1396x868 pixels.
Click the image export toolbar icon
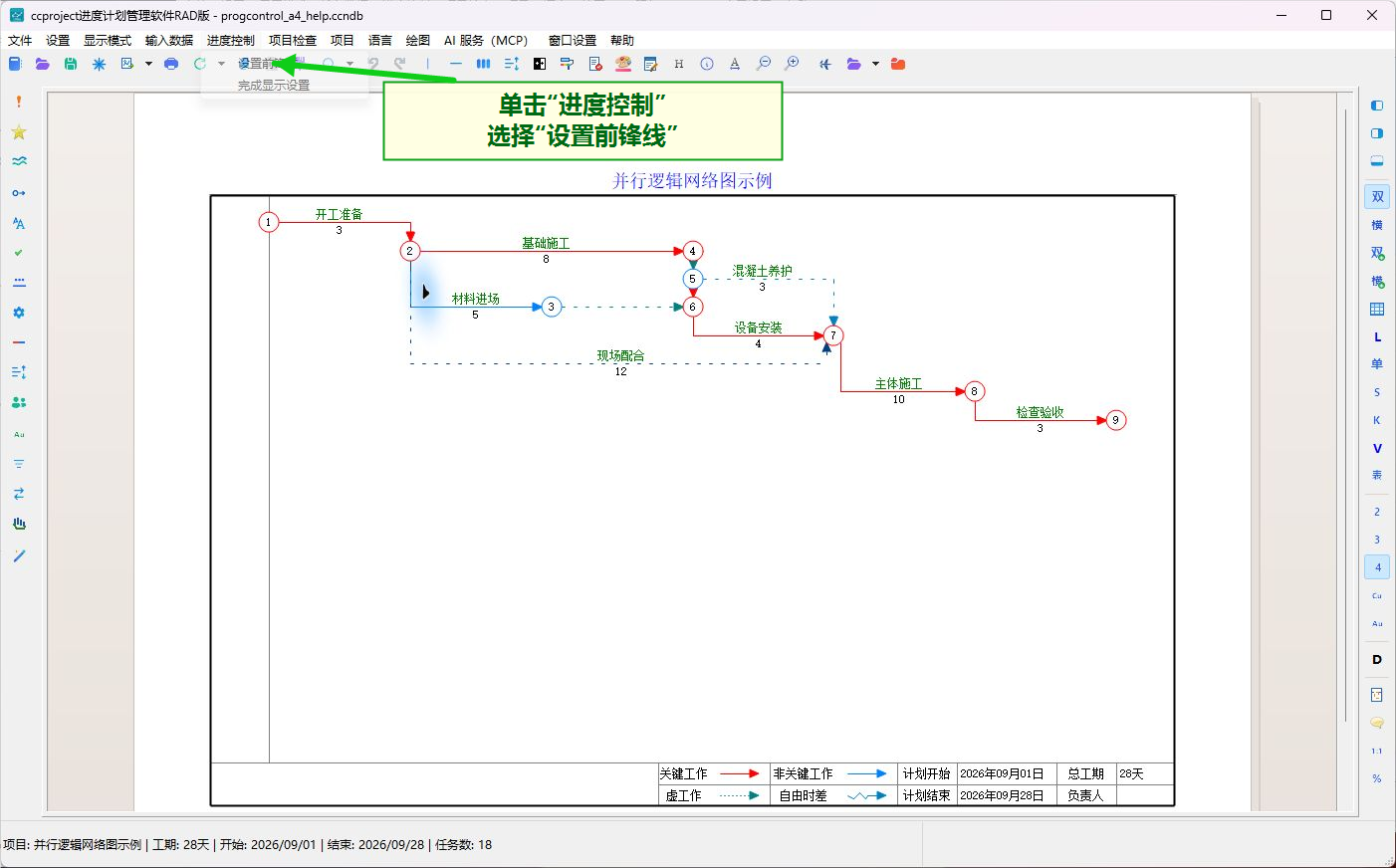126,64
